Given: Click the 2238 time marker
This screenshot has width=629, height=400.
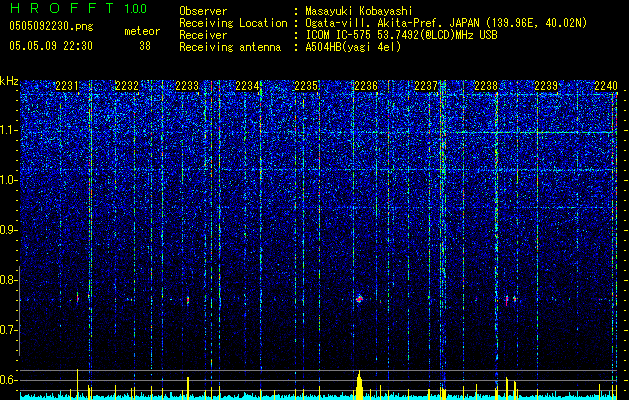Looking at the screenshot, I should (486, 86).
